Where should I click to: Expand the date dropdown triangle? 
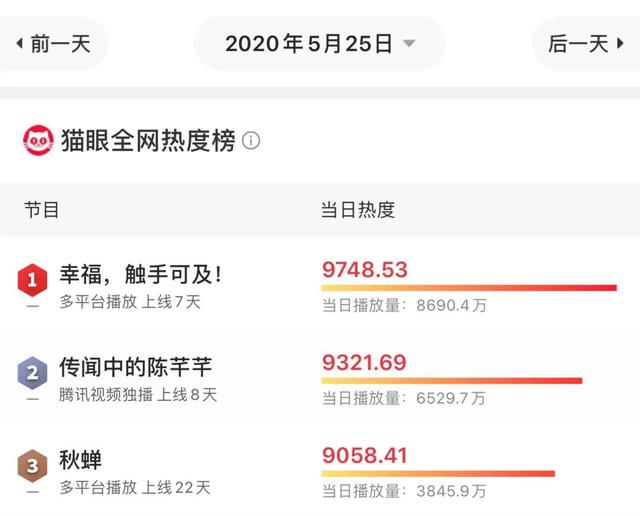pyautogui.click(x=409, y=43)
